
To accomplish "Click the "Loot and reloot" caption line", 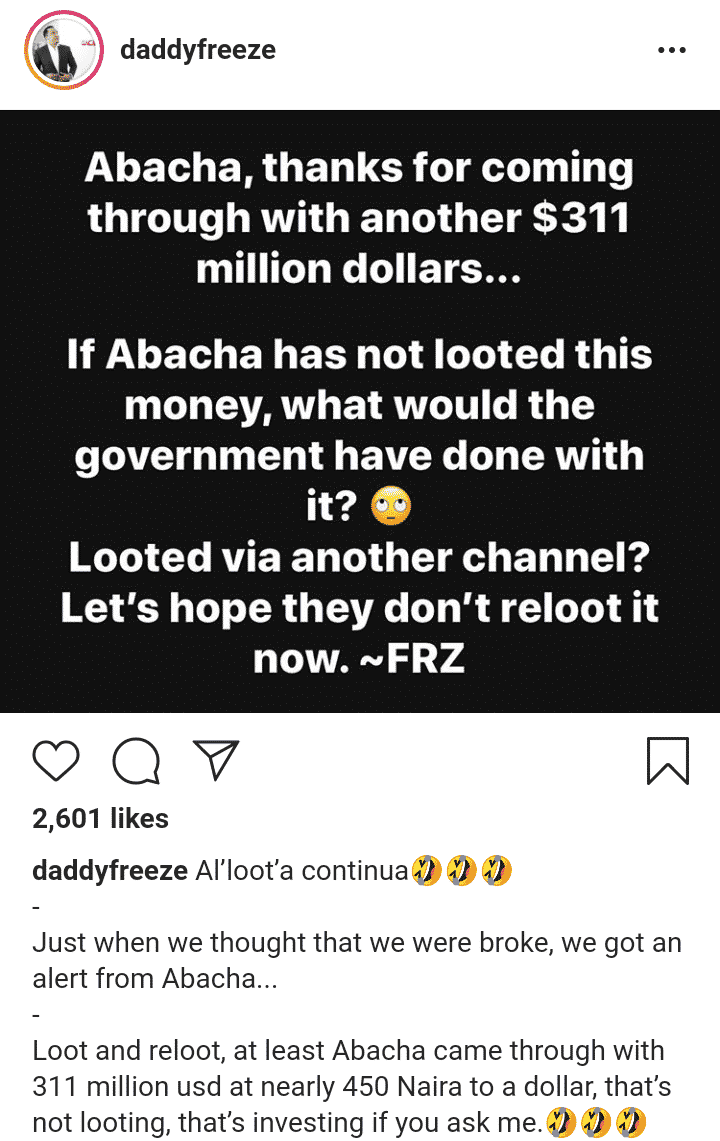I will click(x=348, y=1051).
